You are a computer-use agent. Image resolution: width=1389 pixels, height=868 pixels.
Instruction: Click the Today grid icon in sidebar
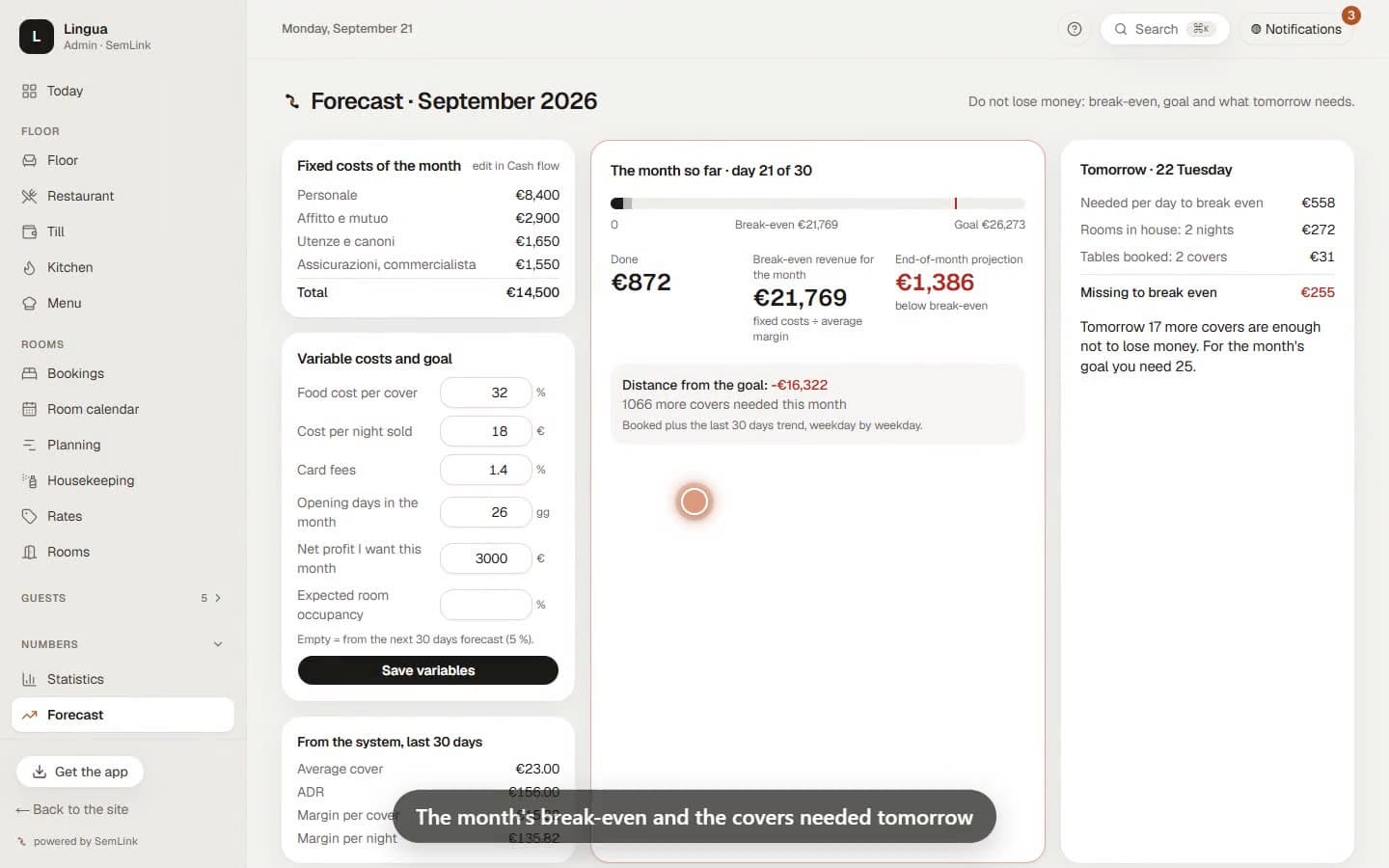click(x=29, y=91)
